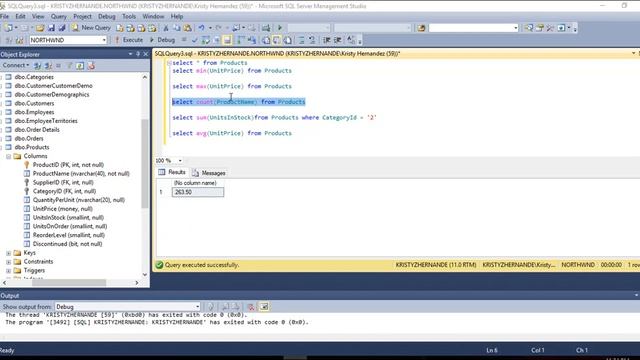Open Object Explorer window position dropdown

coord(130,54)
